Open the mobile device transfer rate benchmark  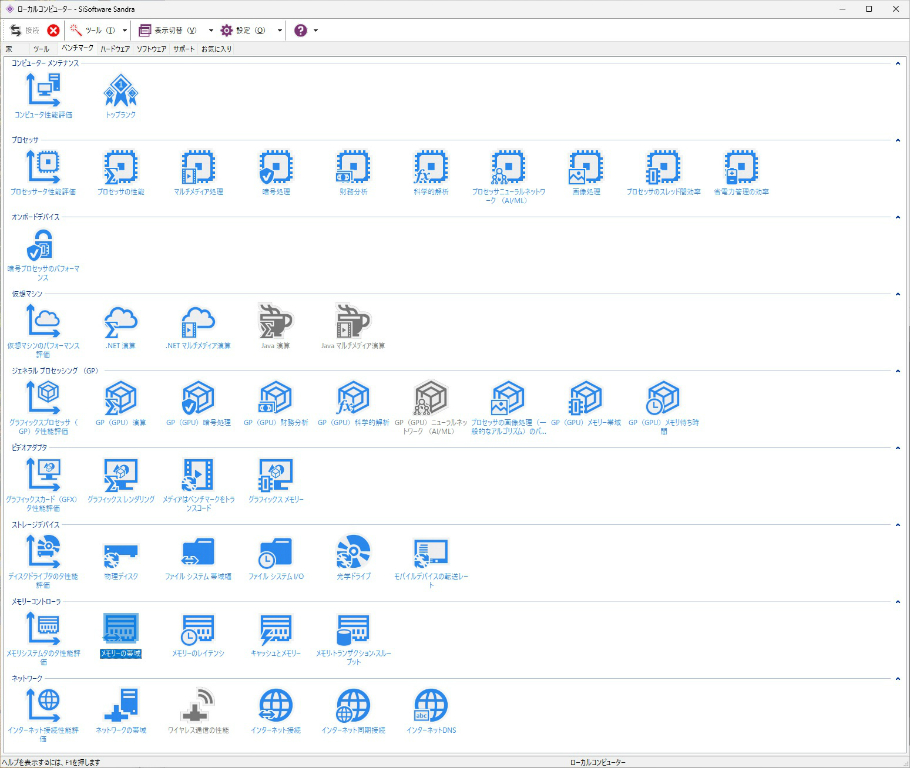(x=431, y=562)
